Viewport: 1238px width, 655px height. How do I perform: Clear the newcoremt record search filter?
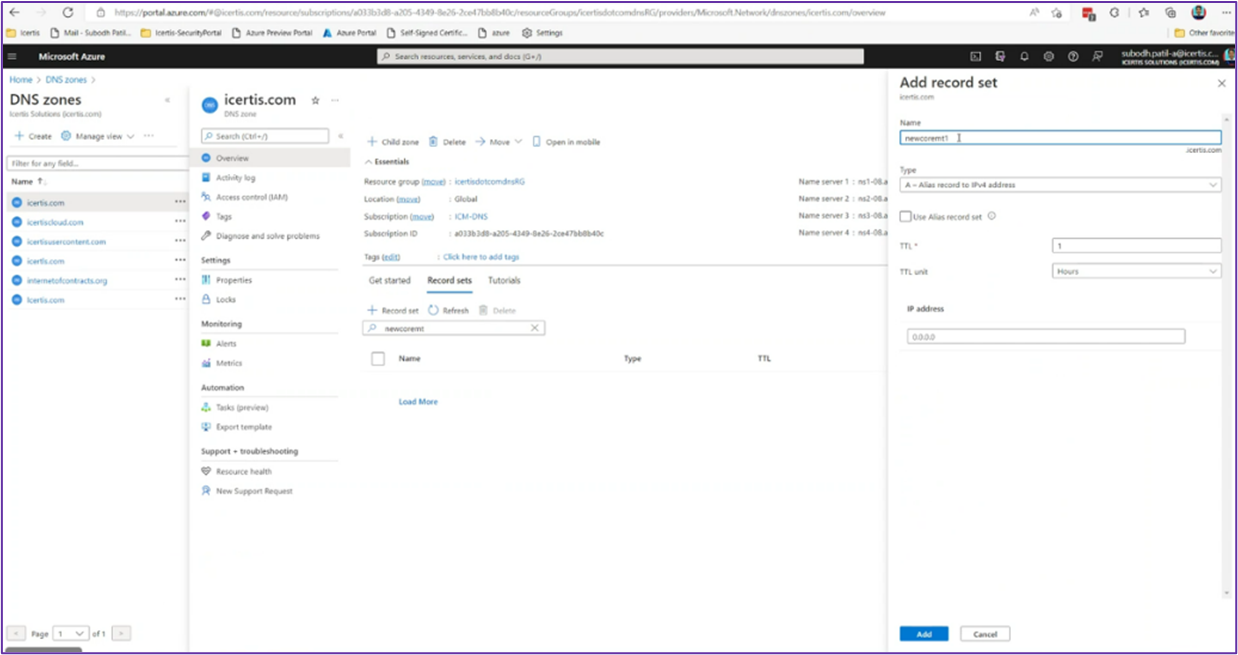(x=534, y=328)
